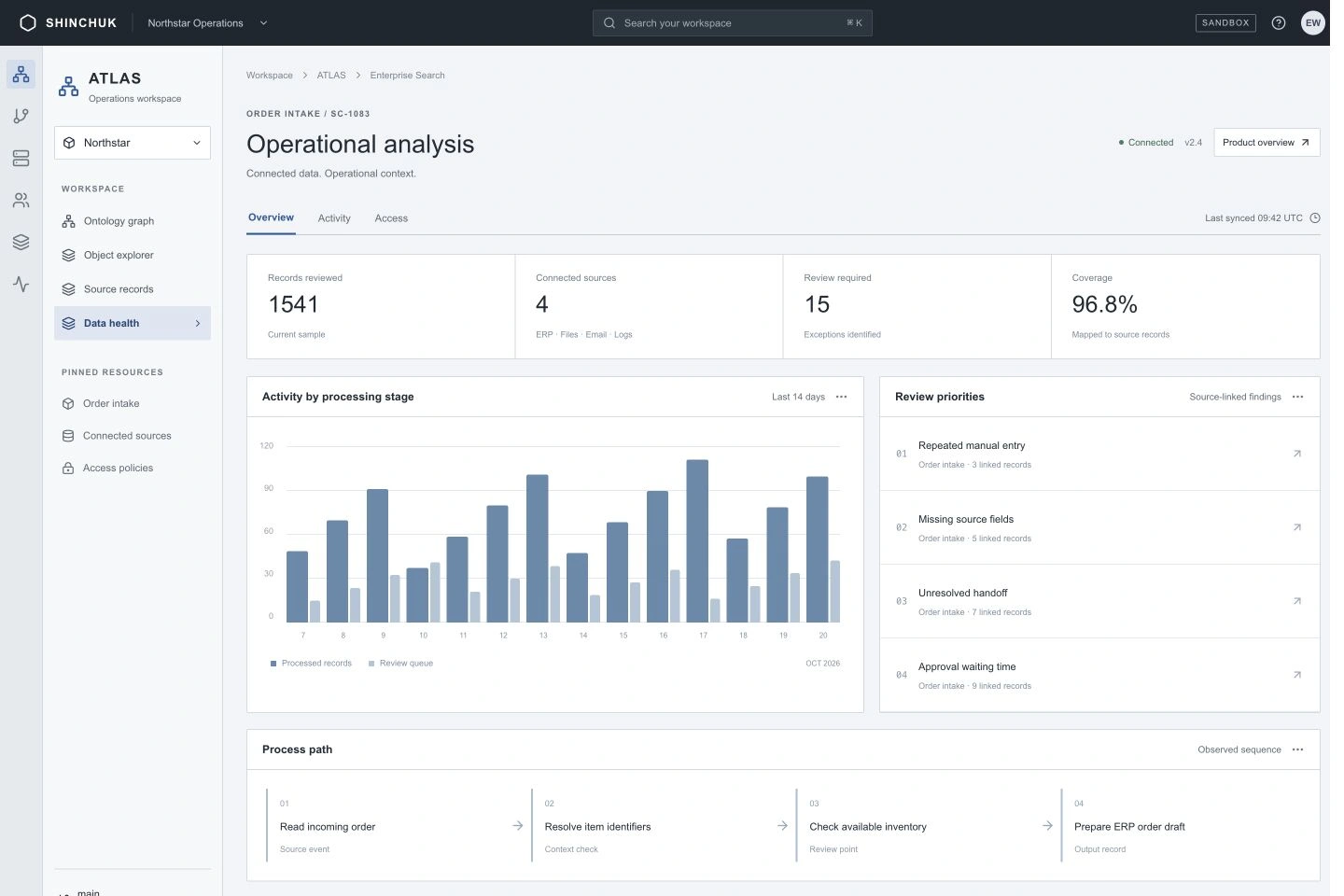Focus the Search your workspace field

[733, 23]
